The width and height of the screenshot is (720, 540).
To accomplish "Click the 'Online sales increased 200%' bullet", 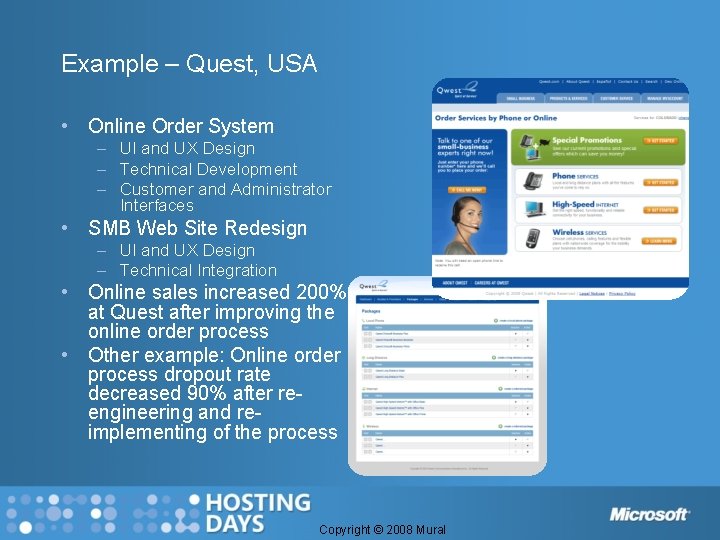I will (x=217, y=312).
